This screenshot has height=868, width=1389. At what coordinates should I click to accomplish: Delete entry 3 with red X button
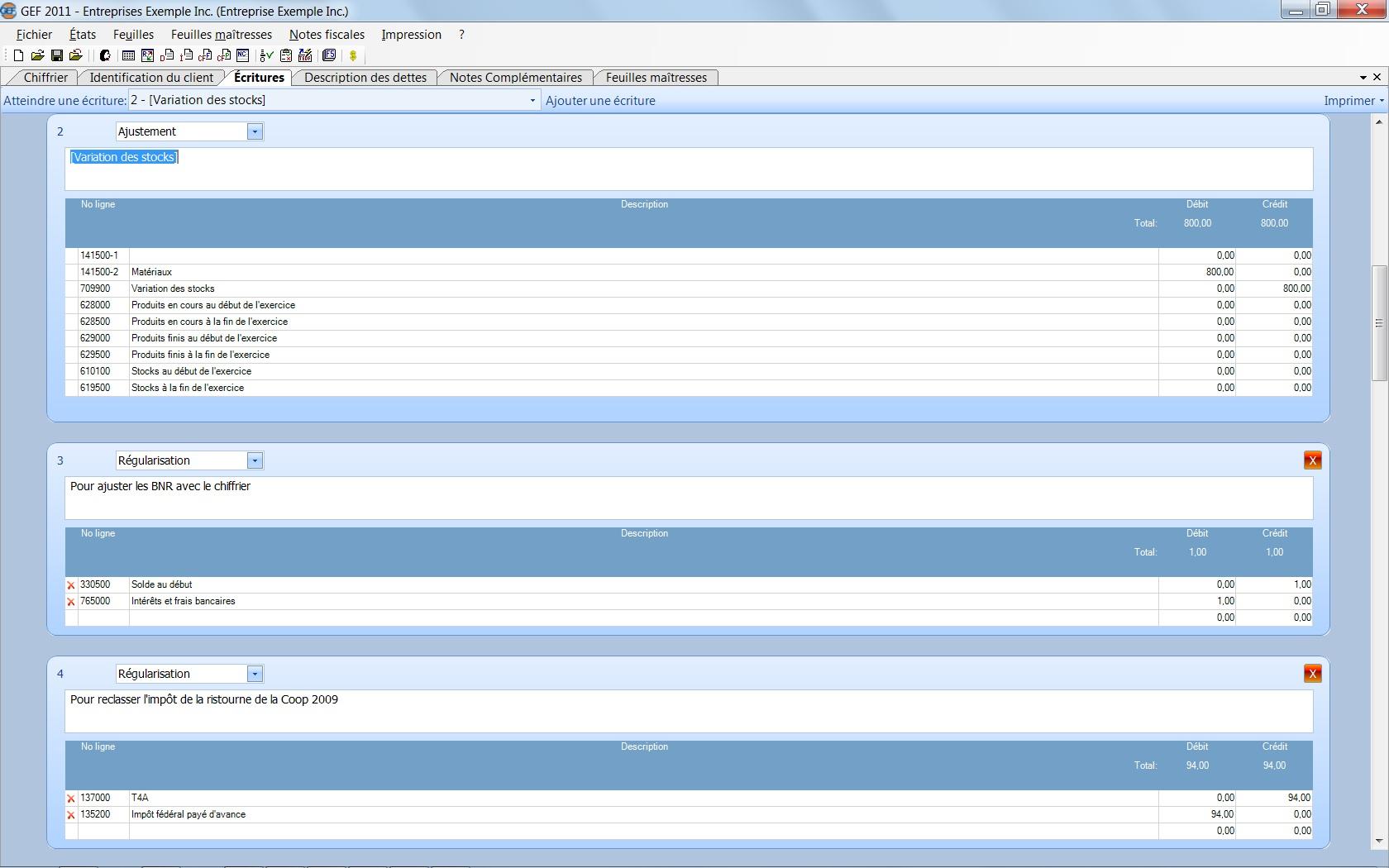(1312, 460)
